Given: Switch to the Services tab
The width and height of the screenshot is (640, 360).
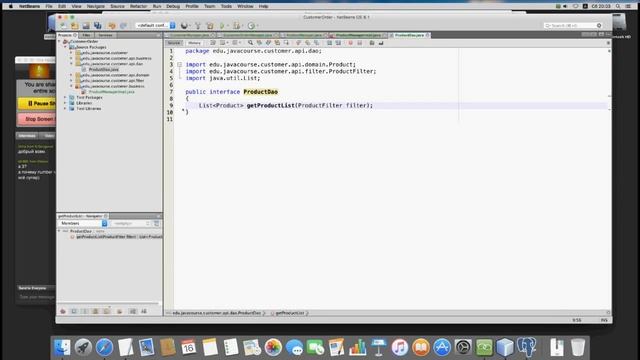Looking at the screenshot, I should pyautogui.click(x=105, y=36).
